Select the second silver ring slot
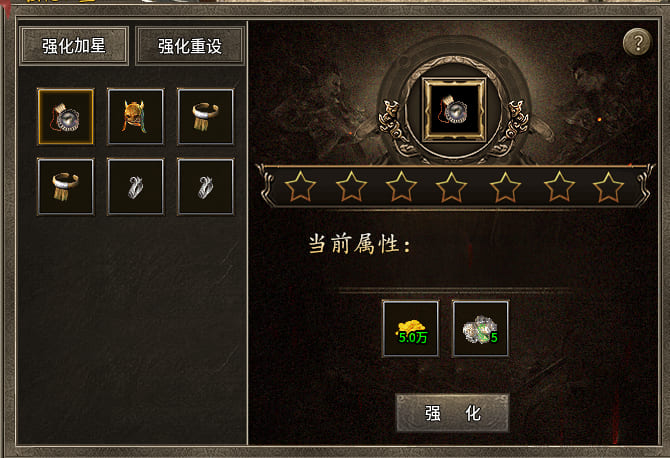 pyautogui.click(x=206, y=187)
